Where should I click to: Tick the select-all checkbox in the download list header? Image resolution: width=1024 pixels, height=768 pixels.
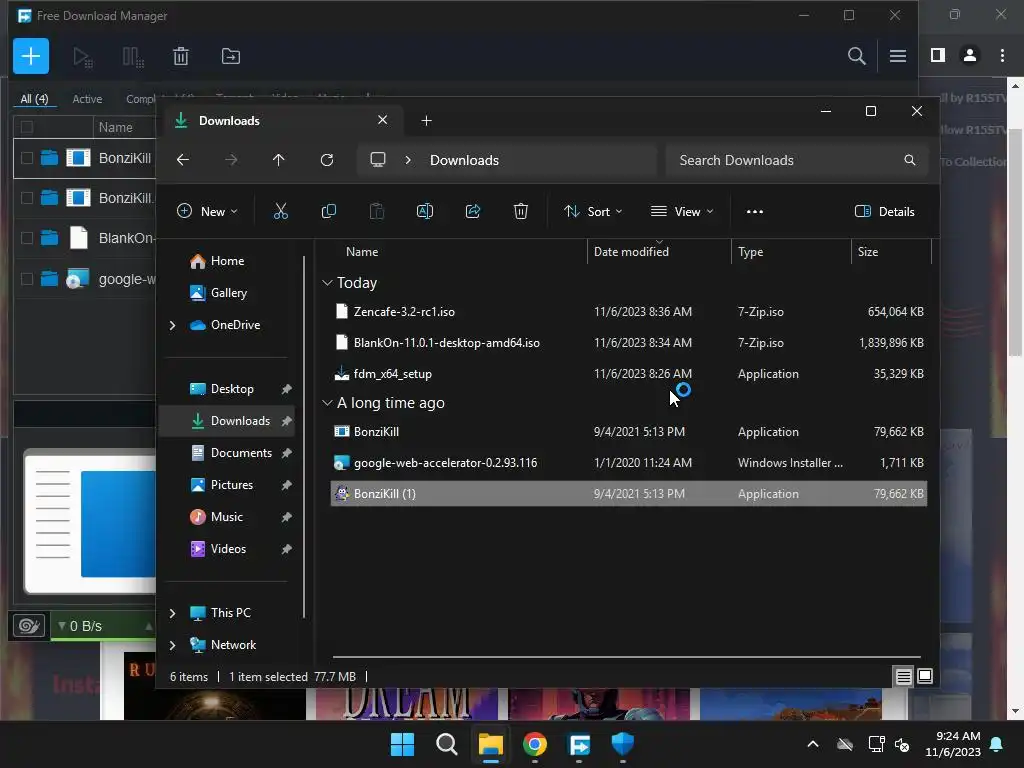click(x=27, y=127)
